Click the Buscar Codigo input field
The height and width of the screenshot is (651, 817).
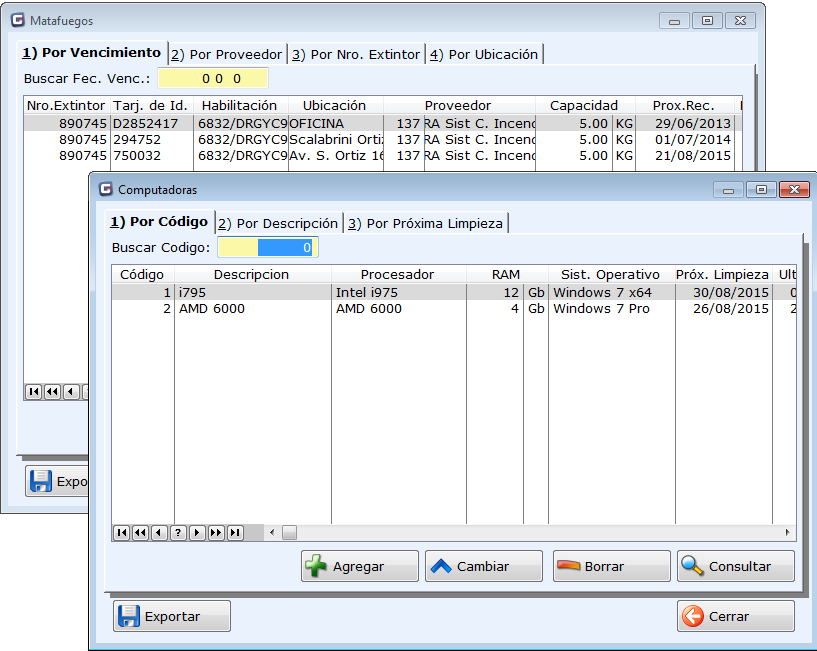267,247
